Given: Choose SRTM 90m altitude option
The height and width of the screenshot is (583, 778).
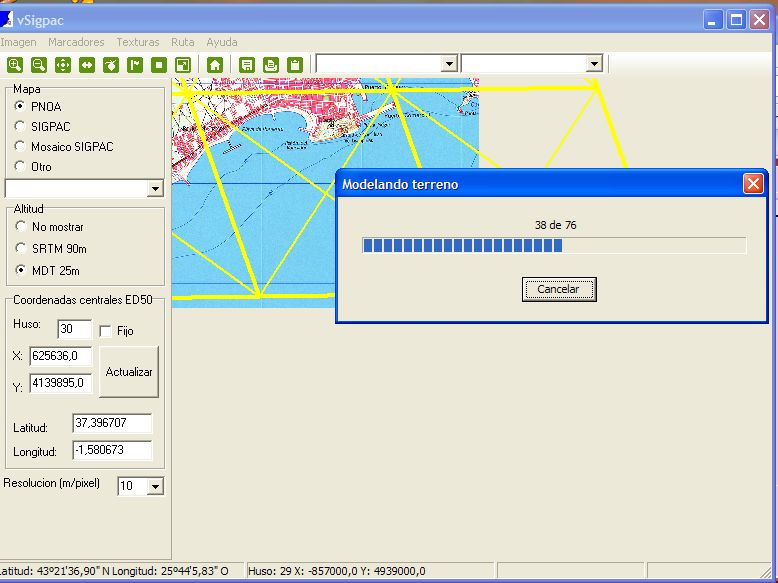Looking at the screenshot, I should (x=20, y=248).
